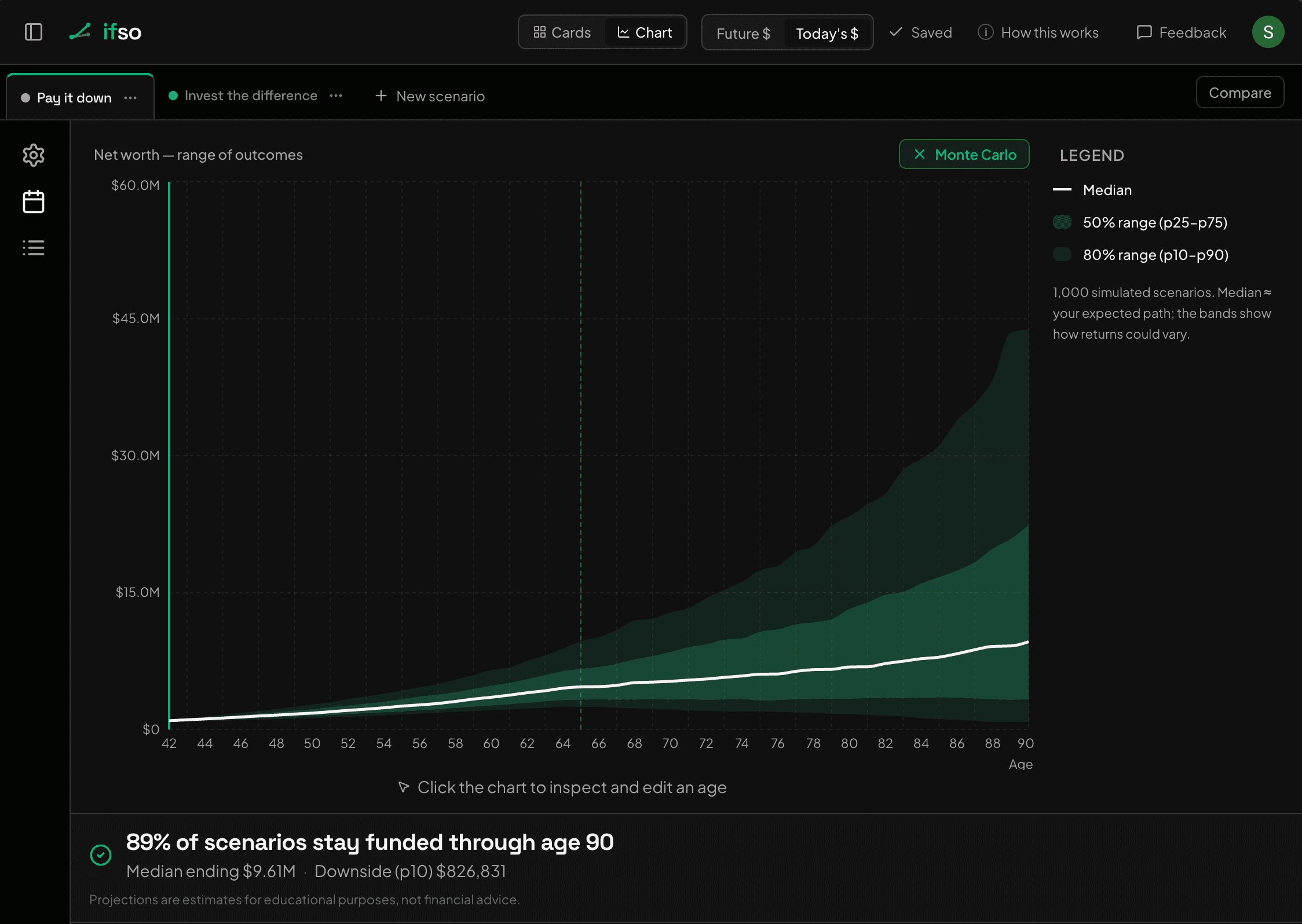Screen dimensions: 1302x924
Task: Click age 60 on the x-axis
Action: point(491,743)
